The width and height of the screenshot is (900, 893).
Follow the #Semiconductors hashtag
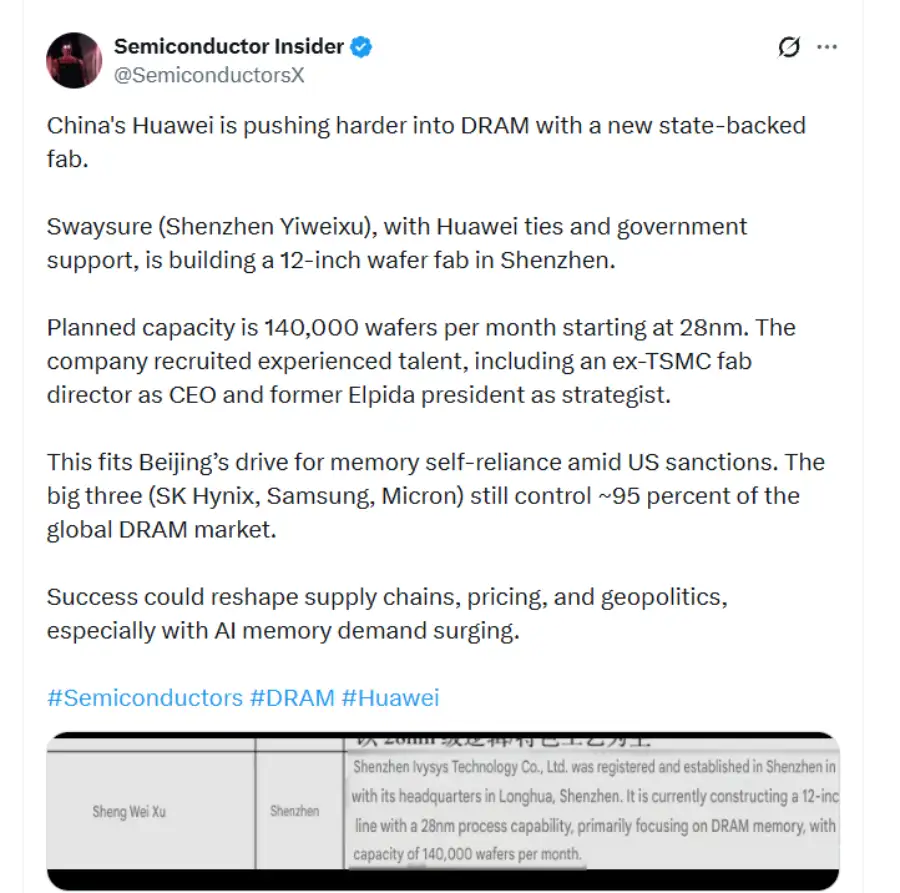pyautogui.click(x=145, y=698)
